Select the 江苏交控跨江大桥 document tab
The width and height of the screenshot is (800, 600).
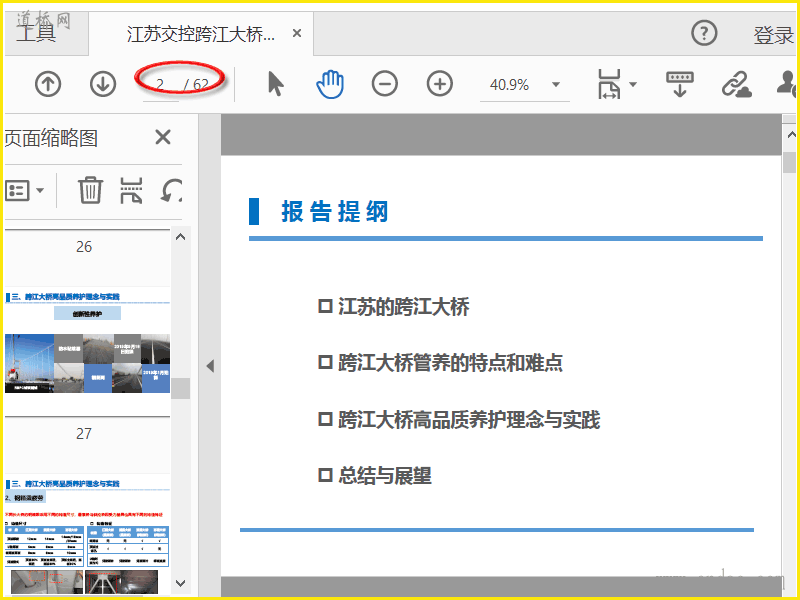click(201, 34)
